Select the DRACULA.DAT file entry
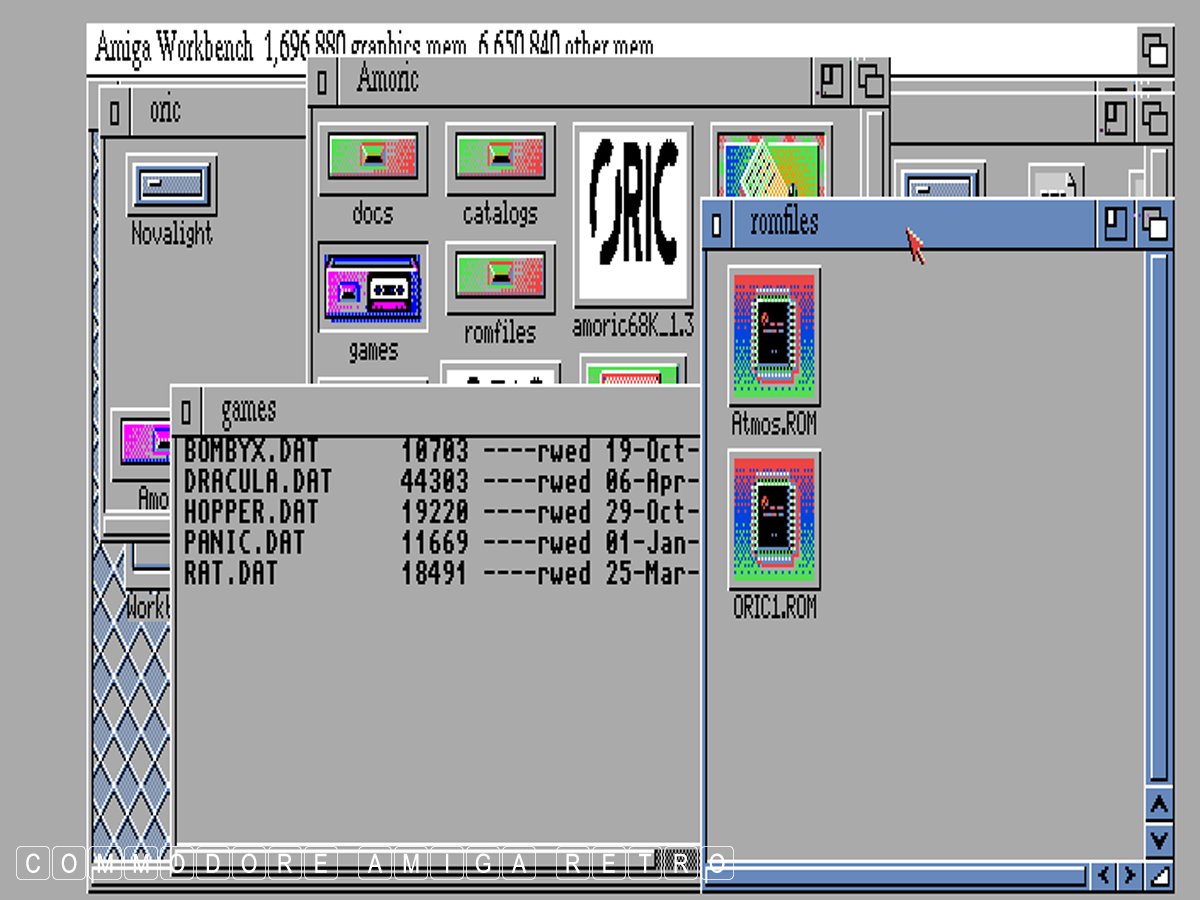 258,482
